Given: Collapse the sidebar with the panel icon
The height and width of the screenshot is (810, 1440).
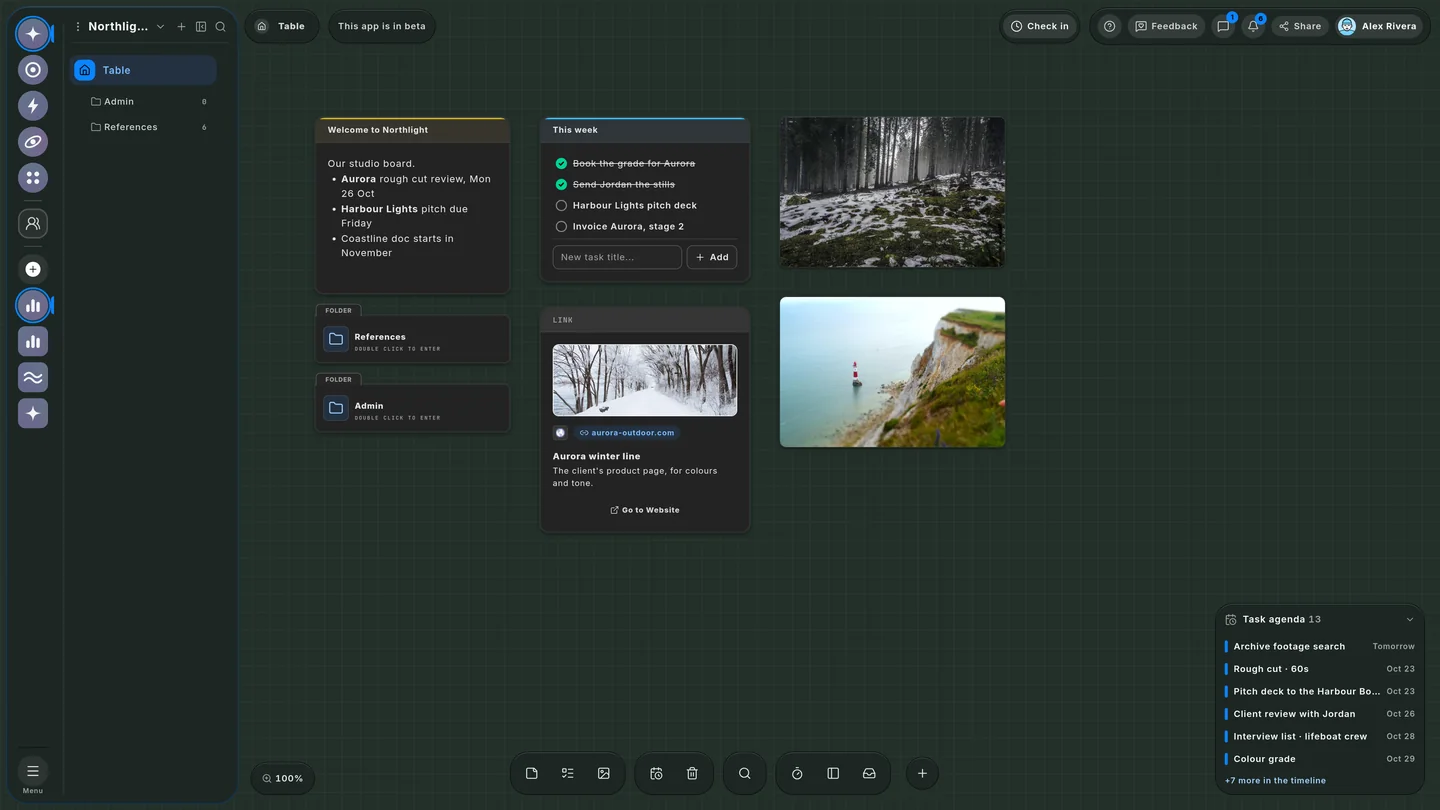Looking at the screenshot, I should 201,27.
